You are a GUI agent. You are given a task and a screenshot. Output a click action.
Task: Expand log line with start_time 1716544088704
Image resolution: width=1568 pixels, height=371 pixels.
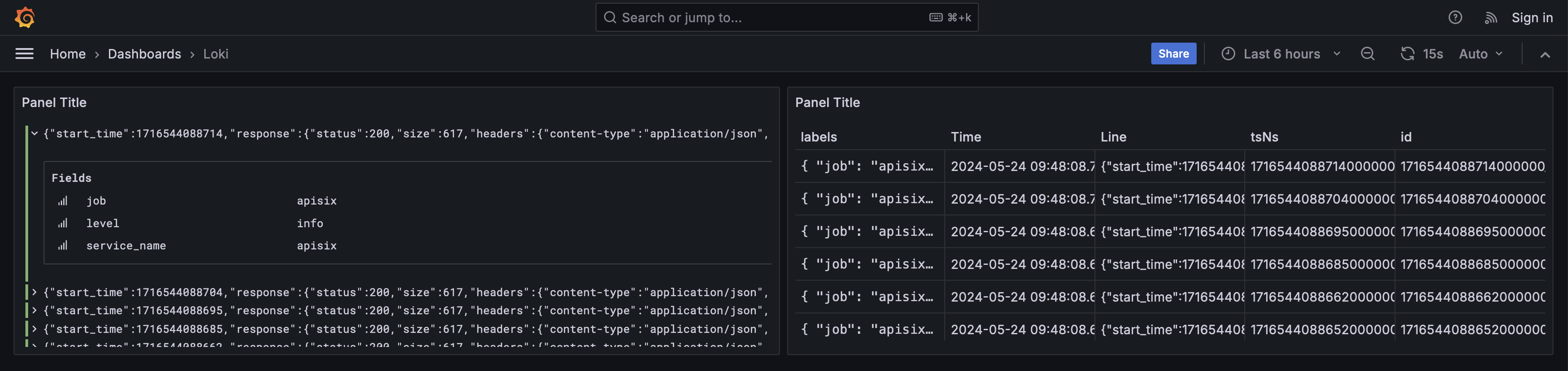(x=35, y=293)
